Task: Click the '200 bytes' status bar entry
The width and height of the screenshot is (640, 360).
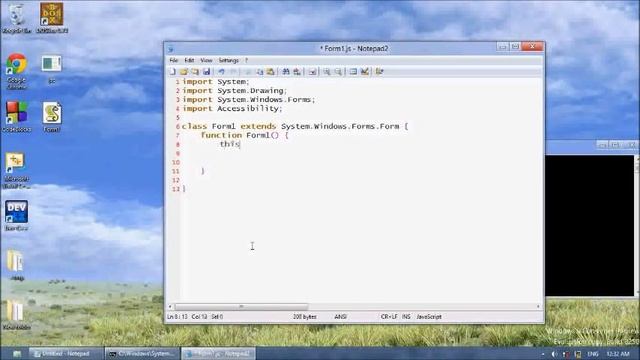Action: pyautogui.click(x=304, y=317)
